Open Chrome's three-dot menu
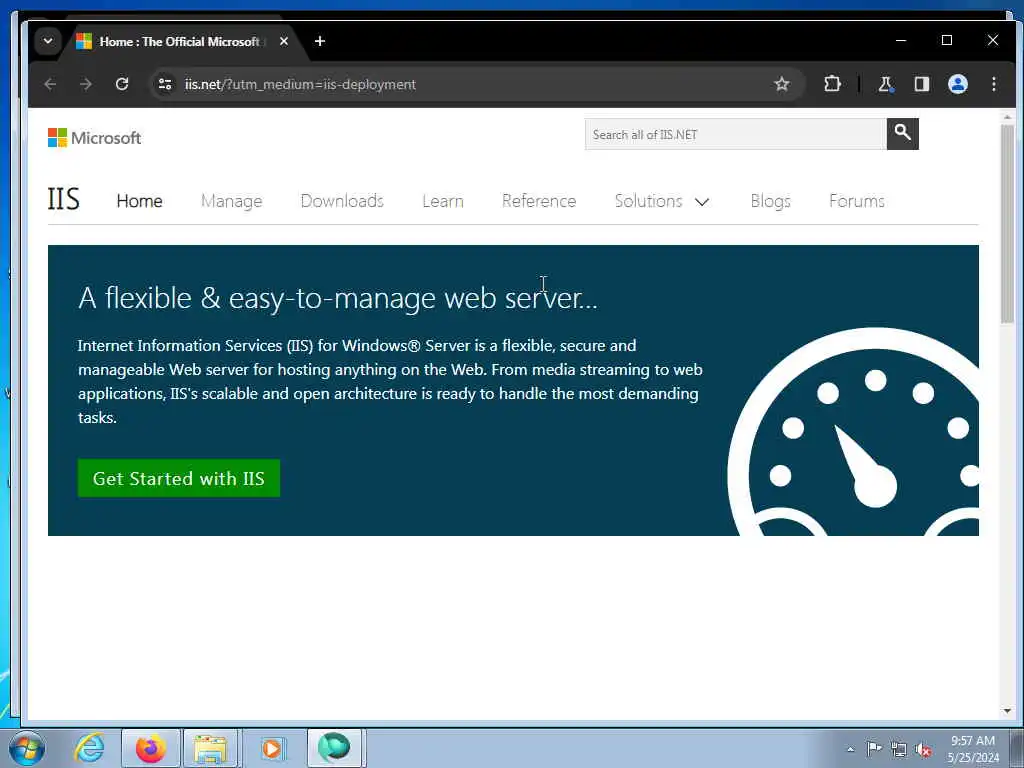Image resolution: width=1024 pixels, height=768 pixels. click(993, 84)
